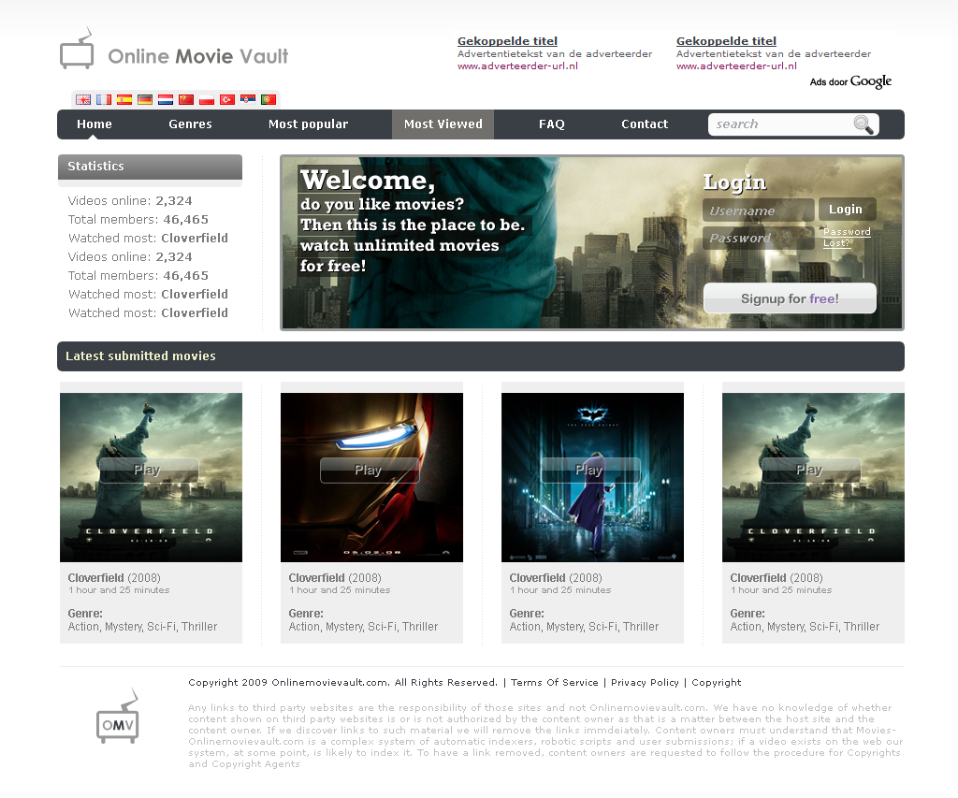958x798 pixels.
Task: Pick the Polish flag language icon
Action: coord(207,100)
